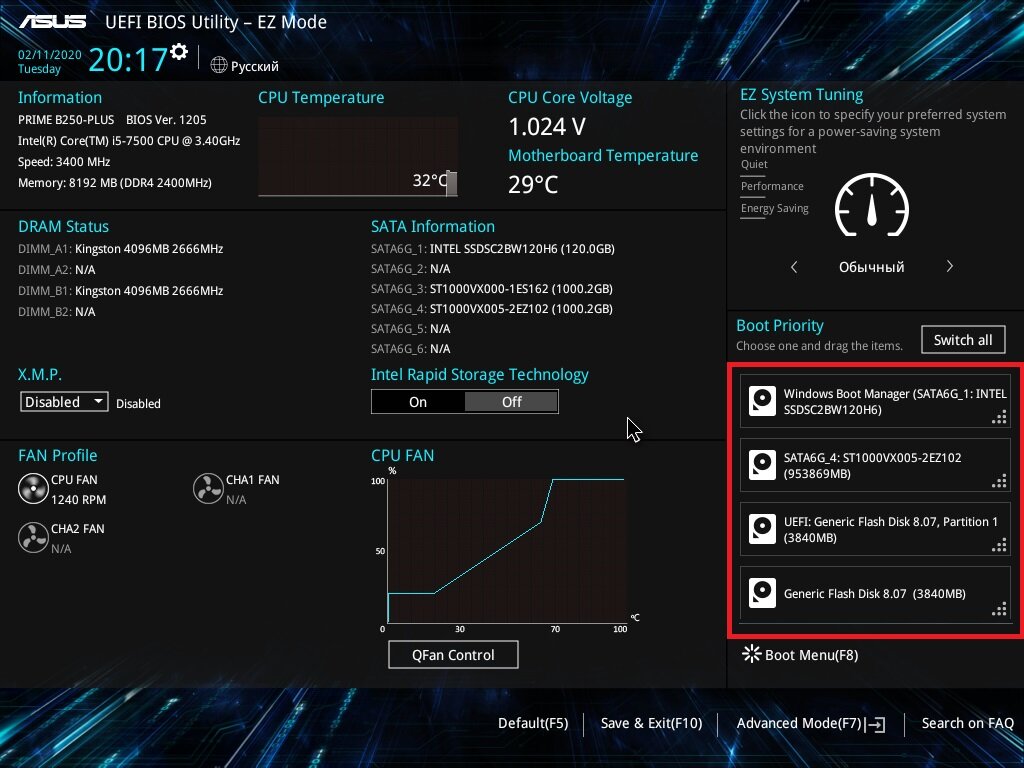Click the SATA6G_2: N/A row
The height and width of the screenshot is (768, 1024).
click(x=410, y=268)
